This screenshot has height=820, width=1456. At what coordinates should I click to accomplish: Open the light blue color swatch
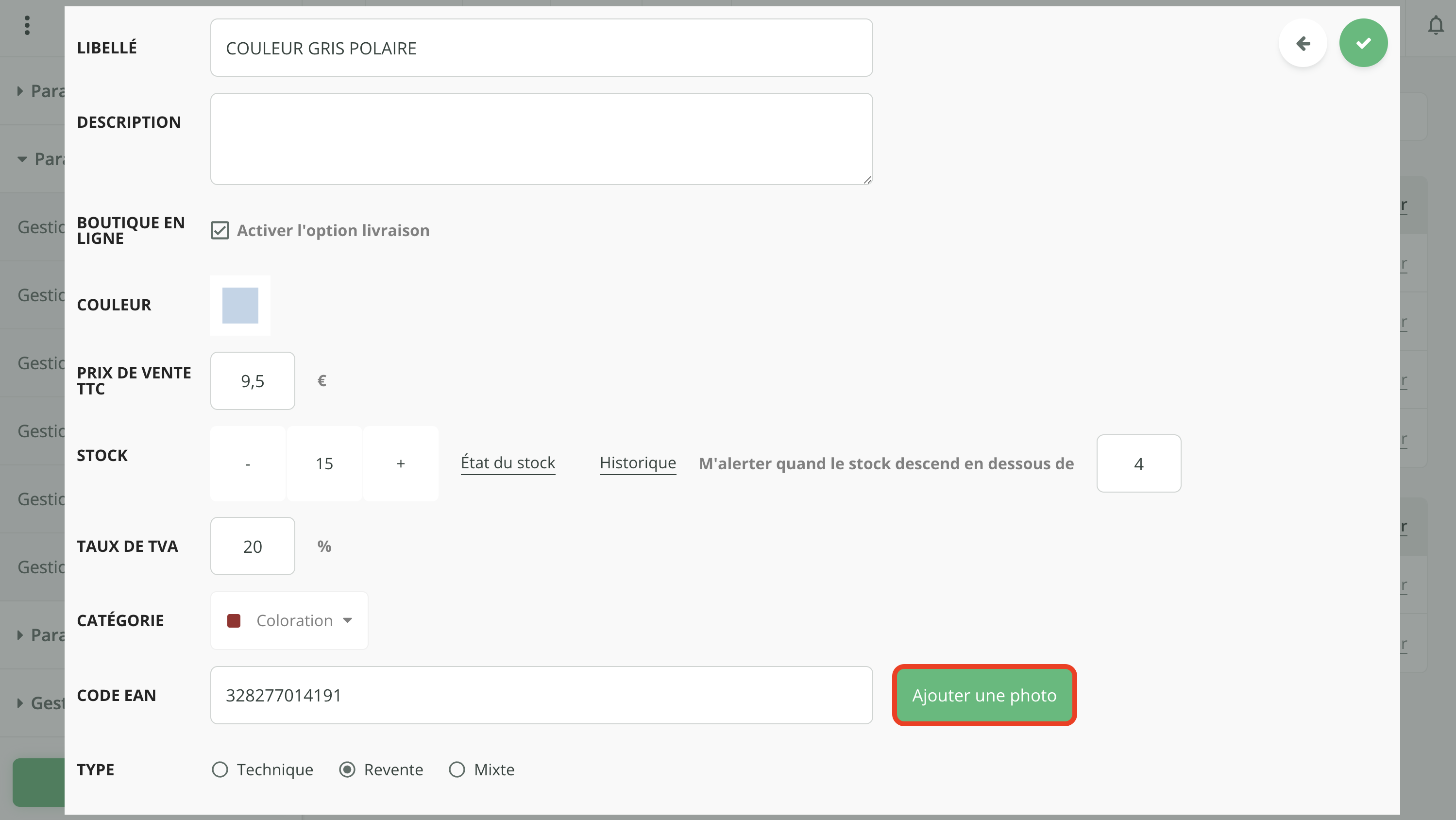coord(240,306)
